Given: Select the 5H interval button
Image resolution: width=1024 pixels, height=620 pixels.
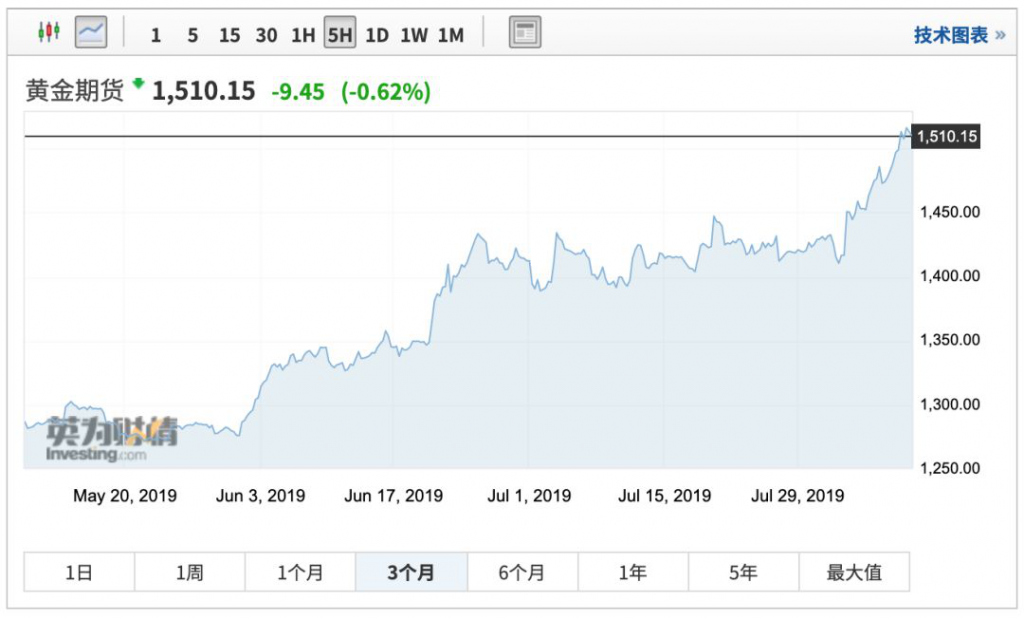Looking at the screenshot, I should 340,35.
